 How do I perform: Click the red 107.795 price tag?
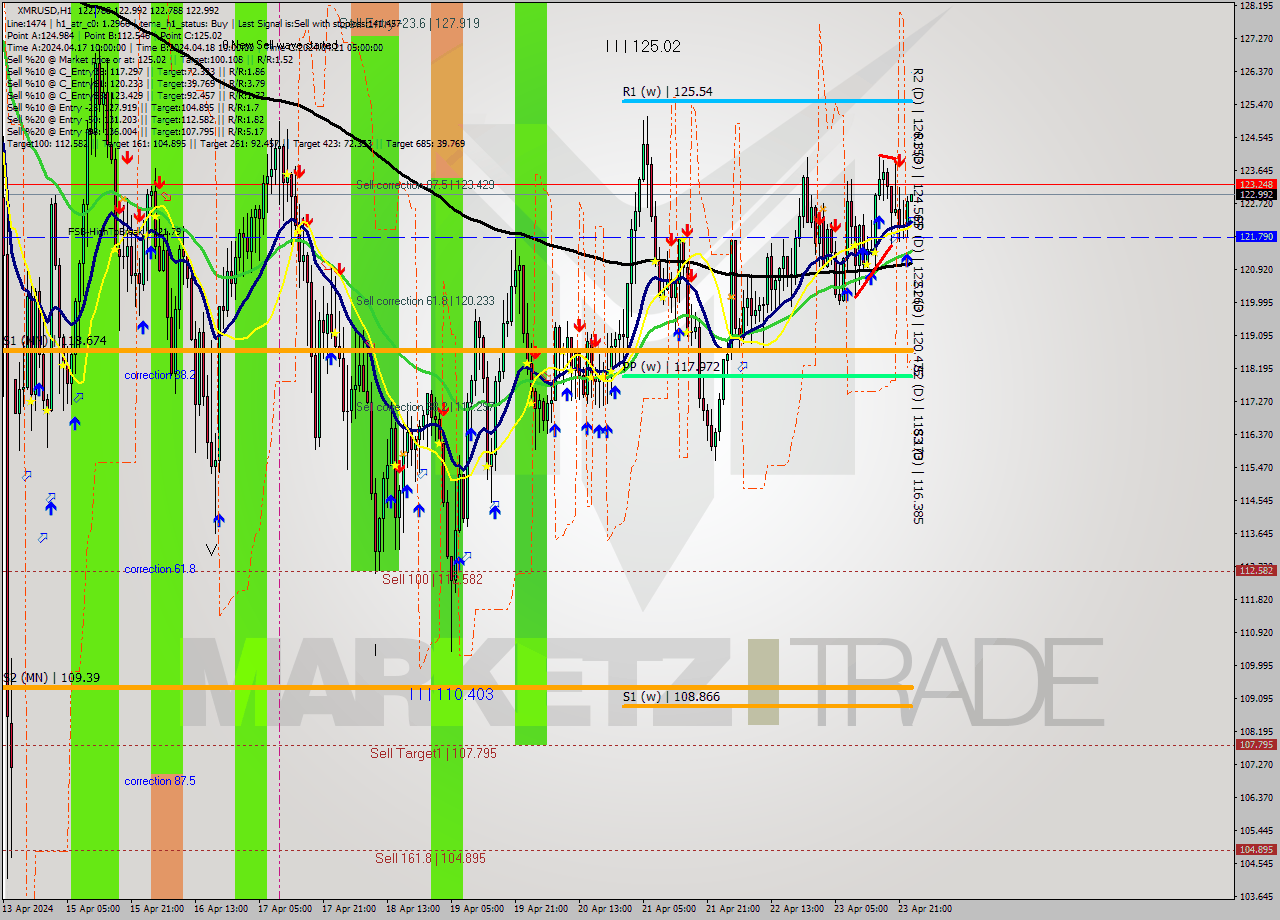pyautogui.click(x=1256, y=744)
